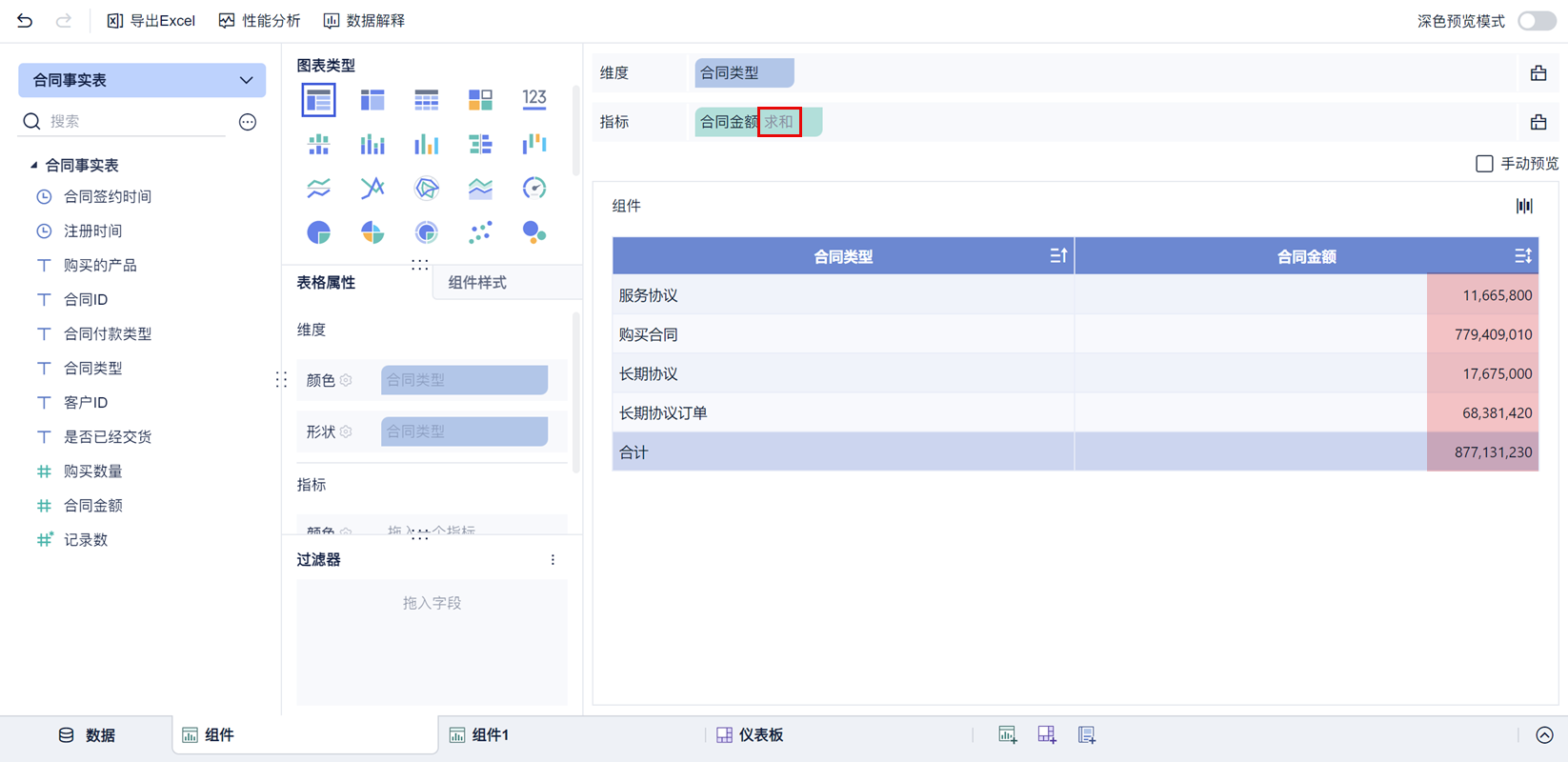1568x762 pixels.
Task: Switch to the 表格属性 tab
Action: pyautogui.click(x=326, y=282)
